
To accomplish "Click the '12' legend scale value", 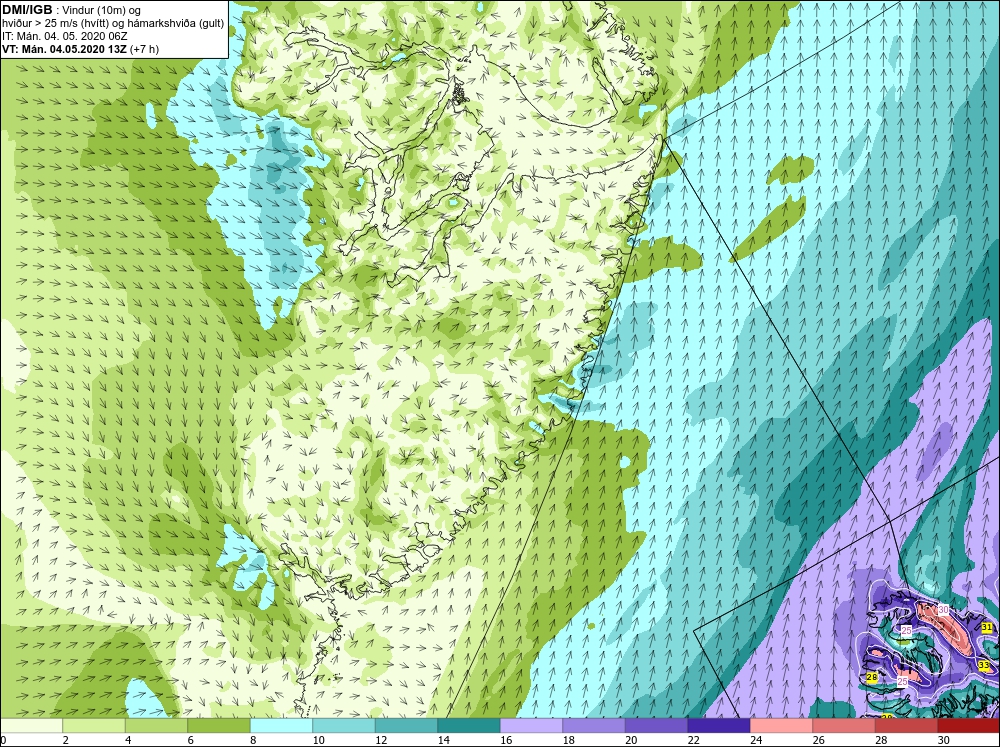I will (381, 740).
